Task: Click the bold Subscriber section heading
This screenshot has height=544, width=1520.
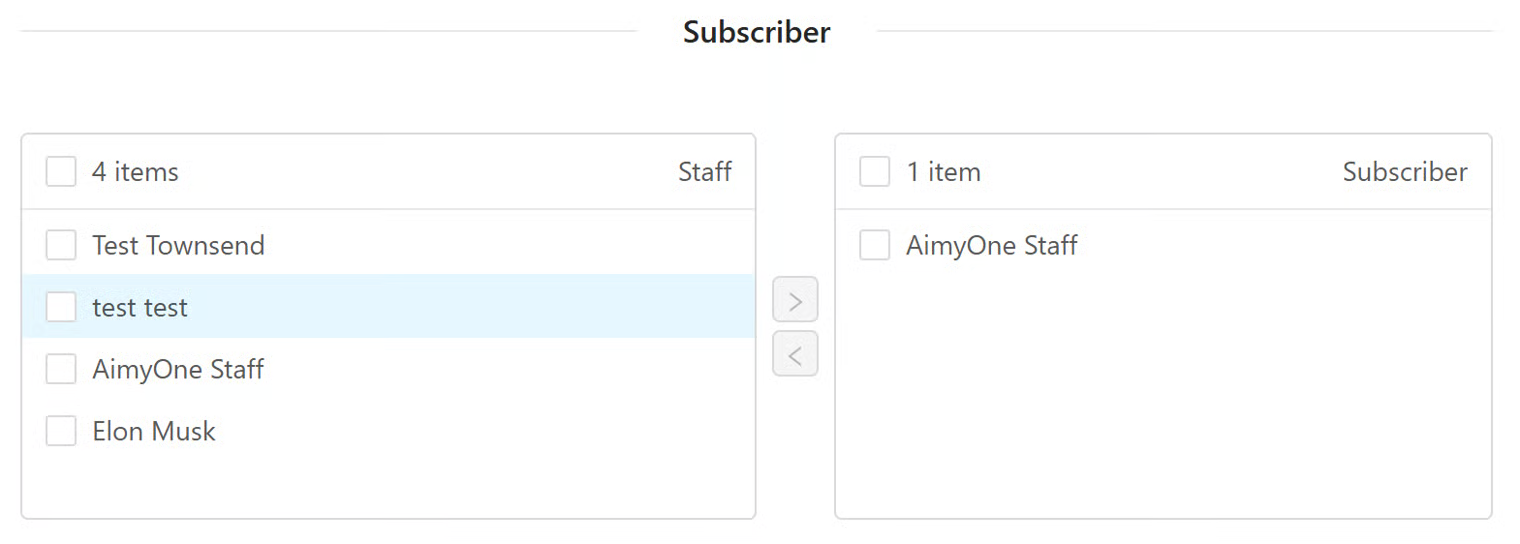Action: click(x=756, y=32)
